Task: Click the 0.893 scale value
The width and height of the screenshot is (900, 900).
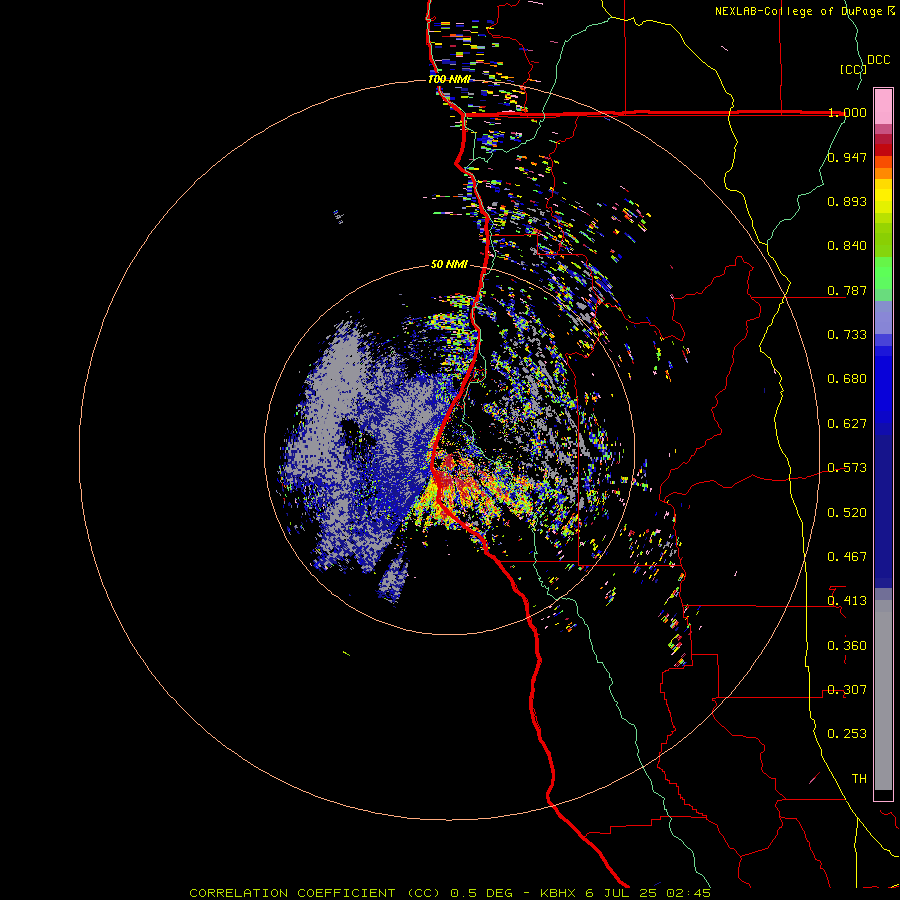Action: point(847,201)
